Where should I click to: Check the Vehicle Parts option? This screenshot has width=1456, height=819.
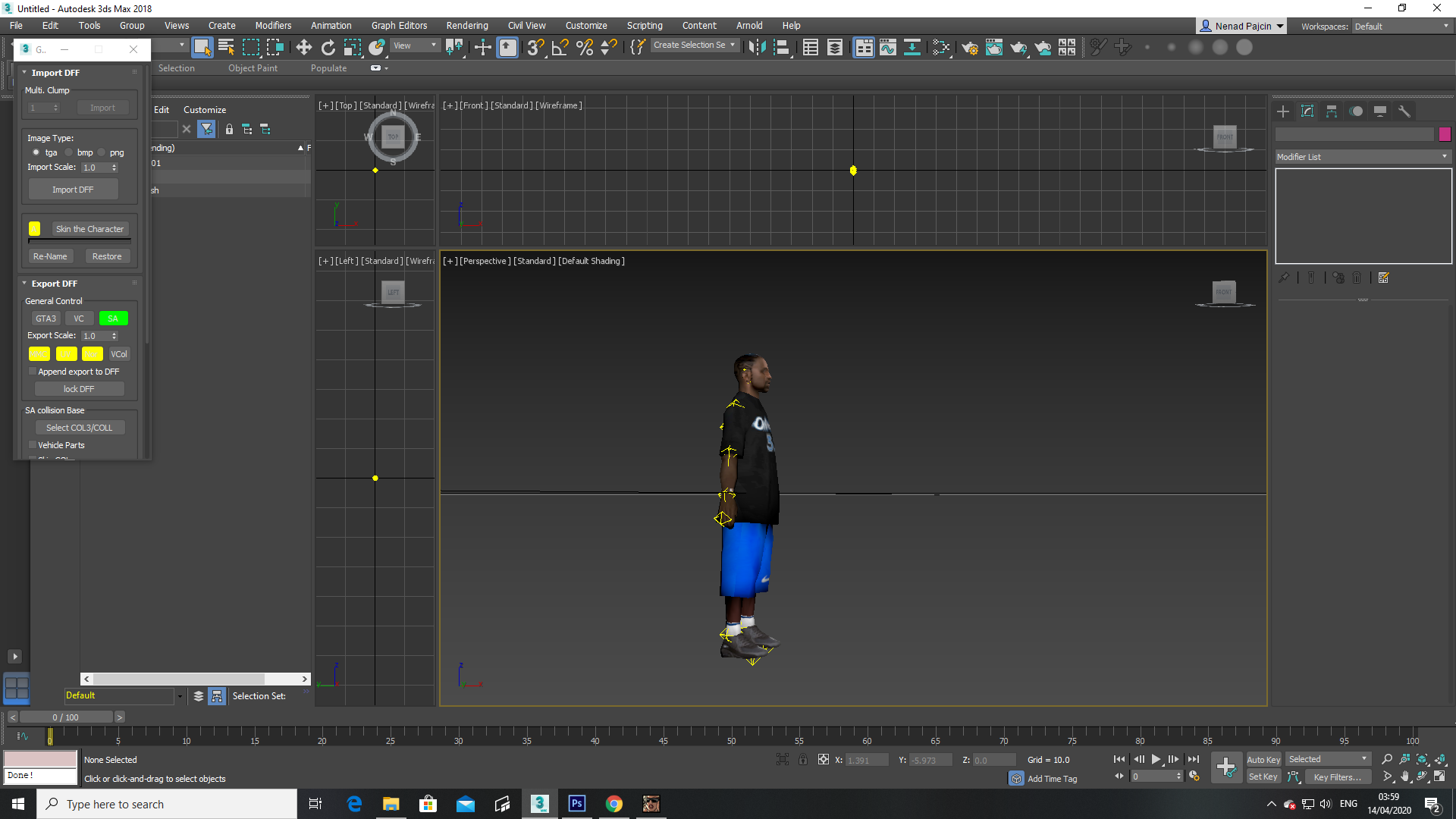(33, 445)
